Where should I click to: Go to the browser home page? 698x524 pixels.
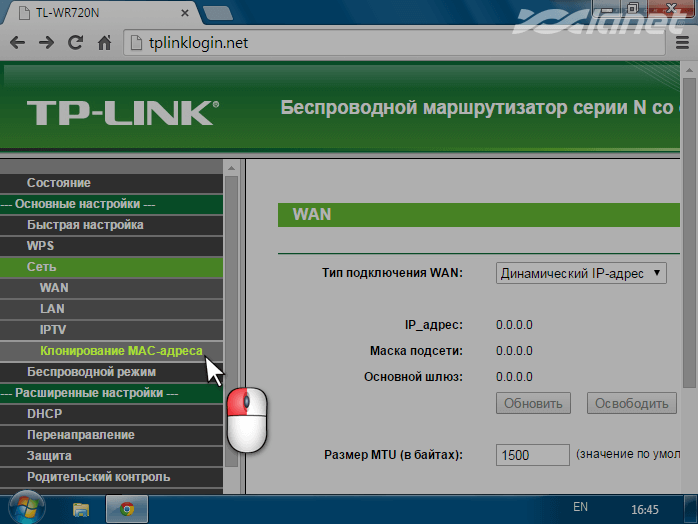coord(104,43)
